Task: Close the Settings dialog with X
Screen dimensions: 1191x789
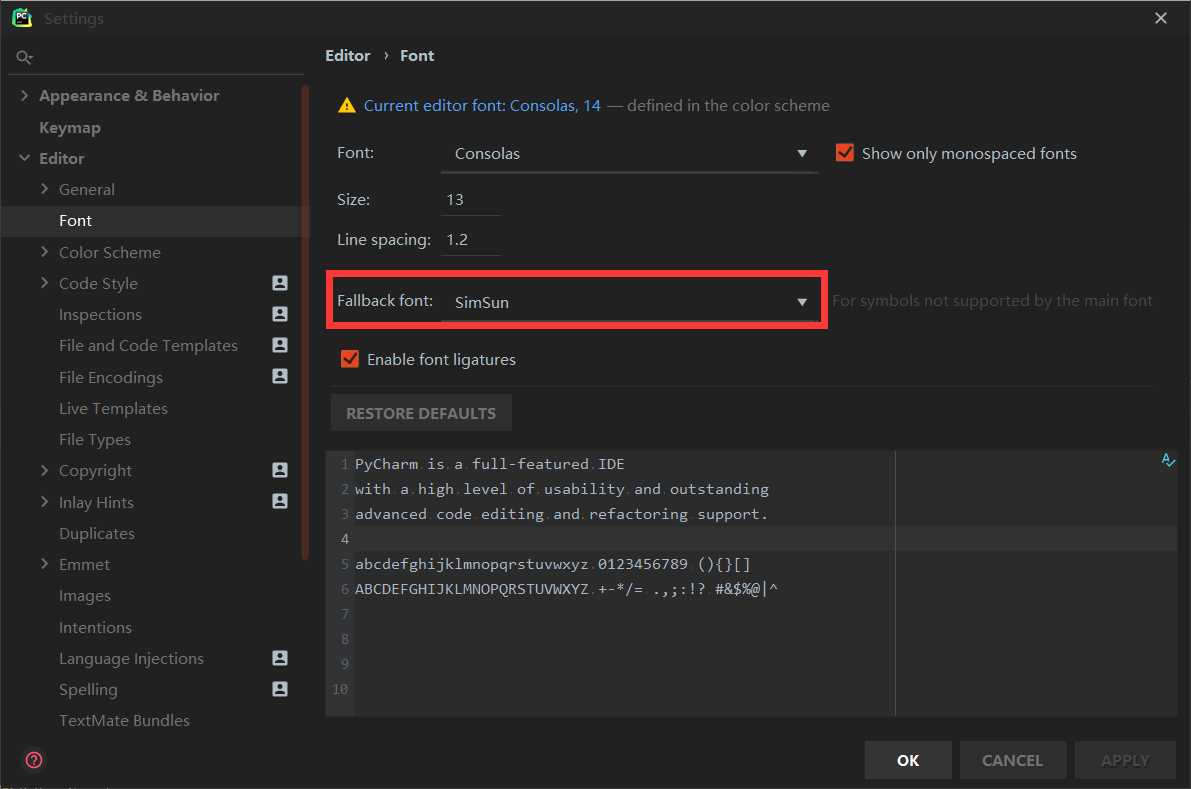Action: pyautogui.click(x=1161, y=18)
